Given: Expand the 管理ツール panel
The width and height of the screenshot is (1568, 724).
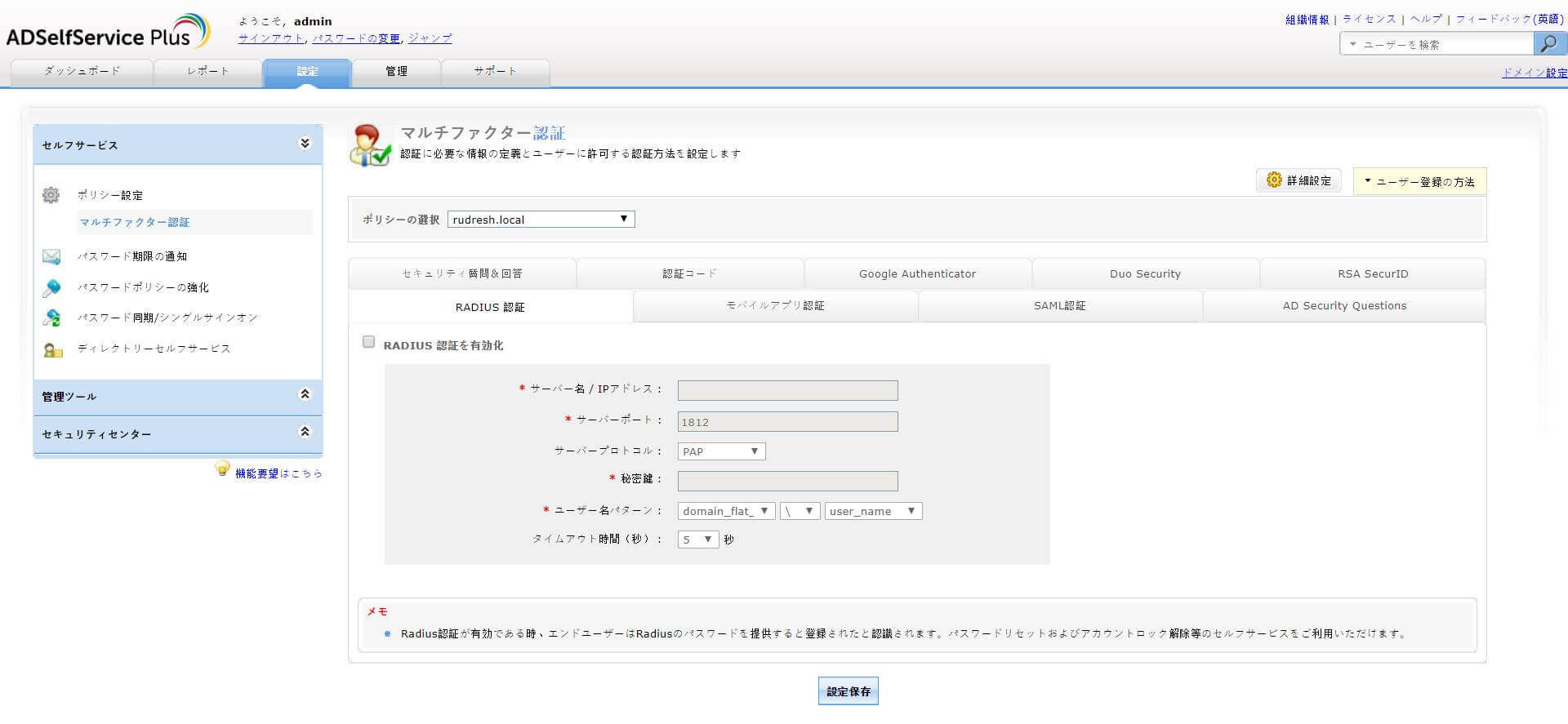Looking at the screenshot, I should pos(305,394).
